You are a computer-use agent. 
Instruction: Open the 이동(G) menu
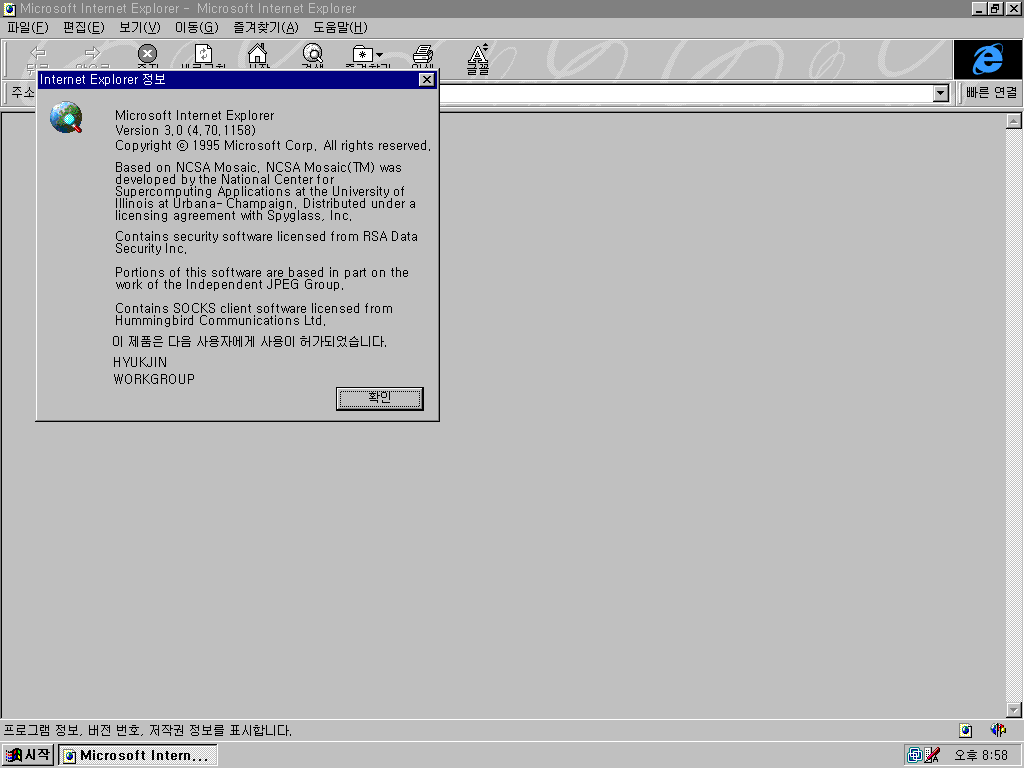click(x=197, y=27)
